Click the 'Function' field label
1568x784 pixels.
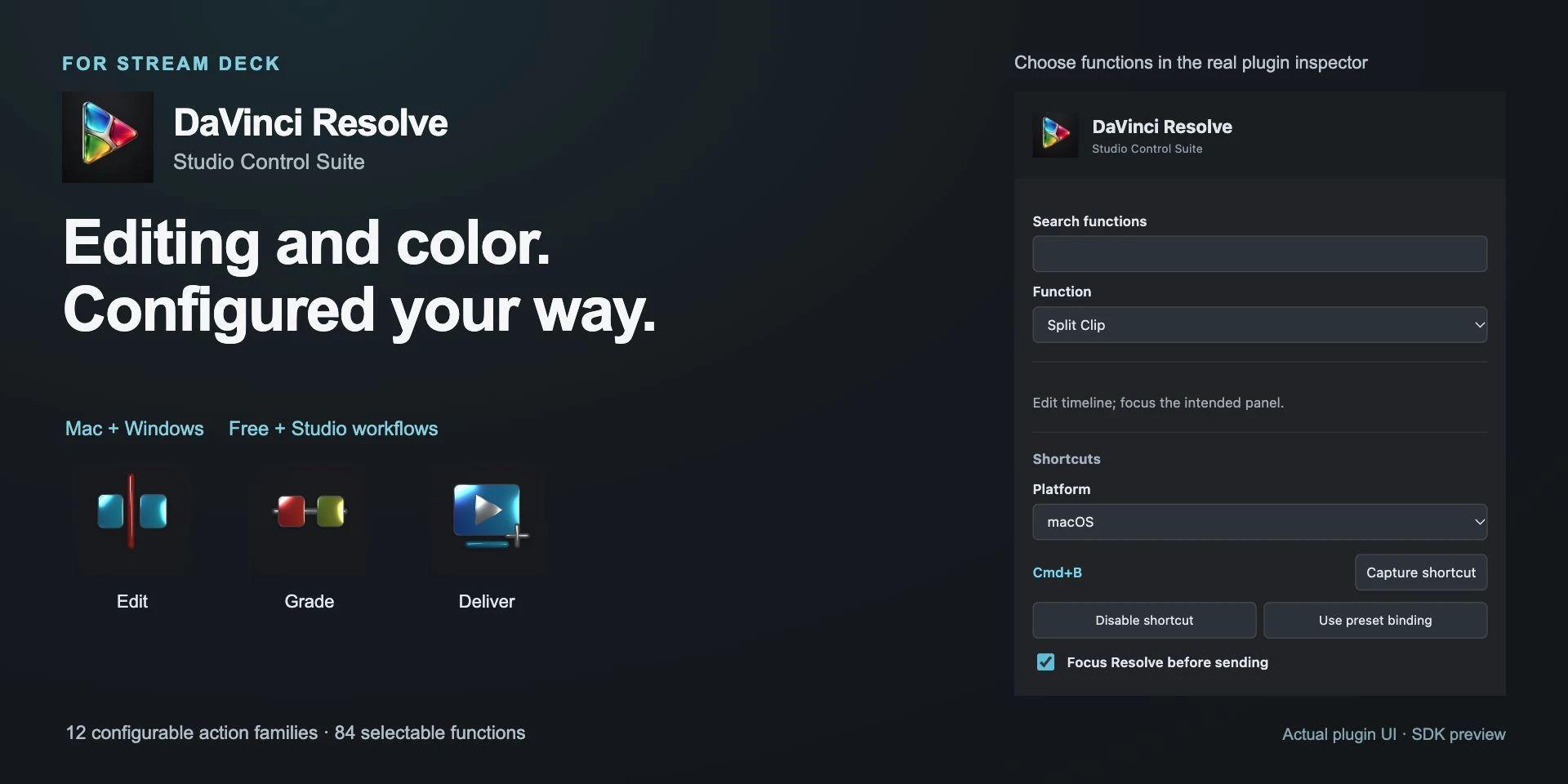coord(1062,292)
